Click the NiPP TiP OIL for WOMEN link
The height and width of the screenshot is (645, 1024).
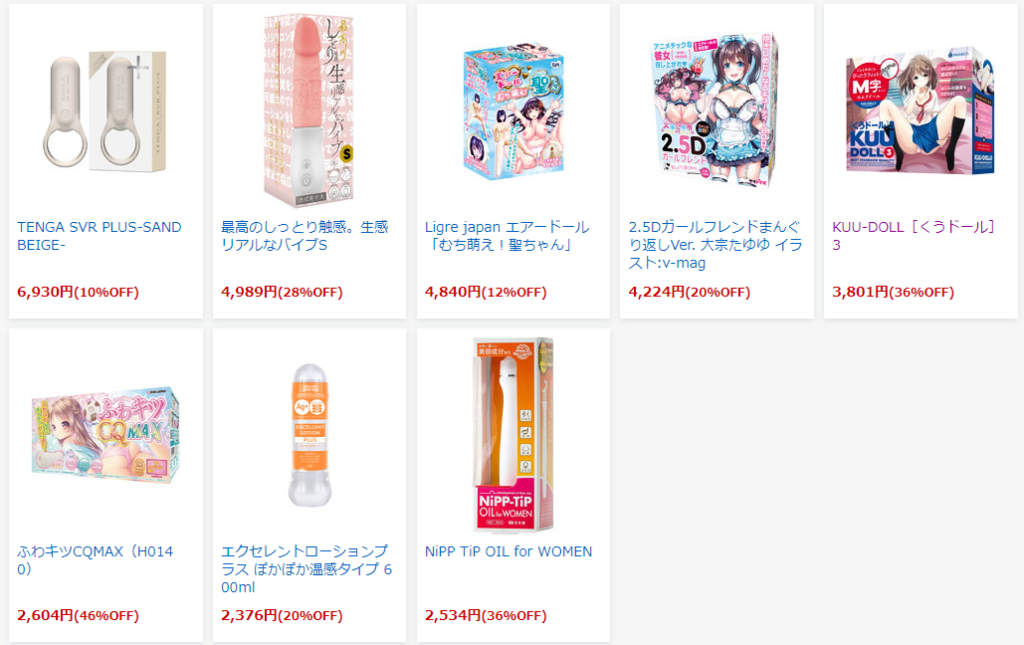pos(508,552)
